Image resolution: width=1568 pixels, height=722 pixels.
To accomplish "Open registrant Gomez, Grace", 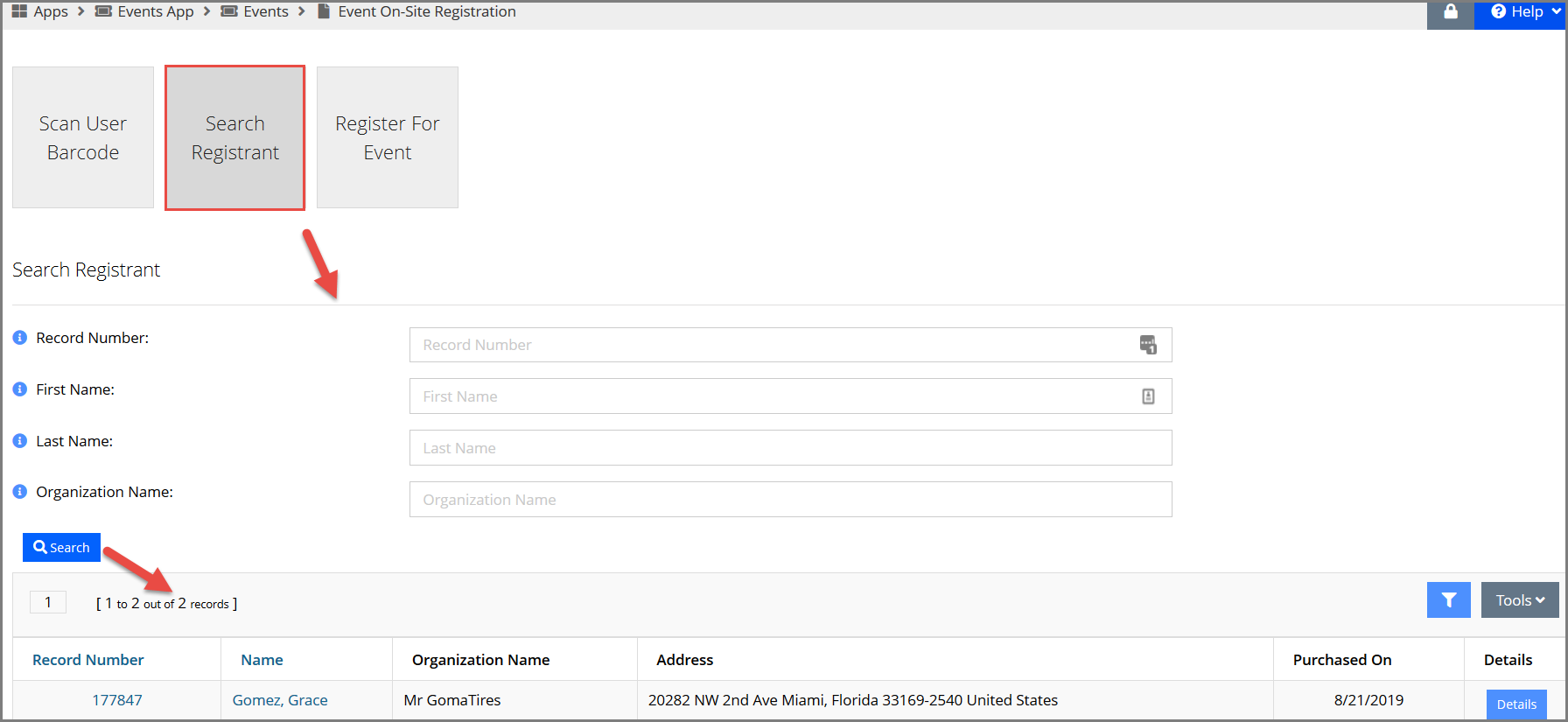I will 280,700.
